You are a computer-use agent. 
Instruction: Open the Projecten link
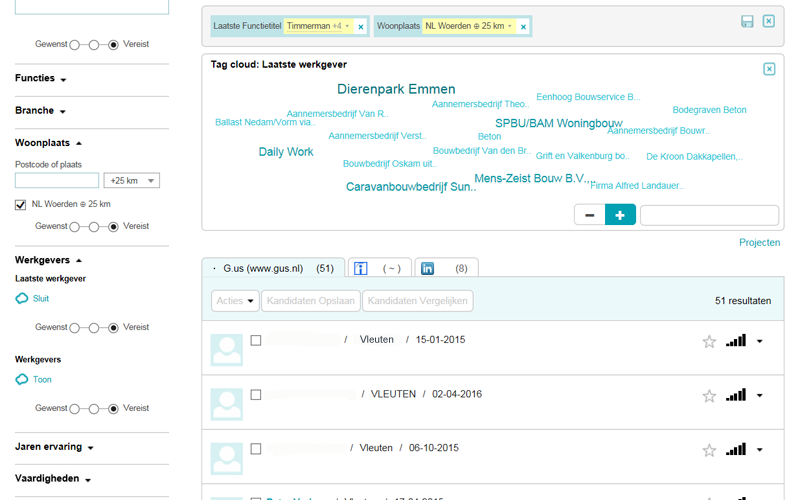[x=759, y=243]
